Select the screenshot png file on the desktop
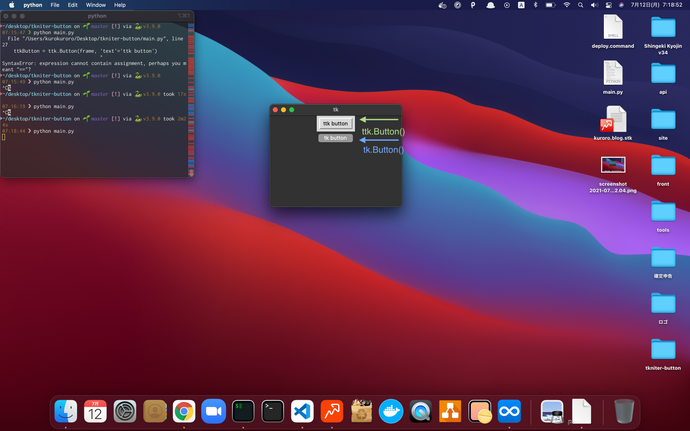690x431 pixels. 613,174
